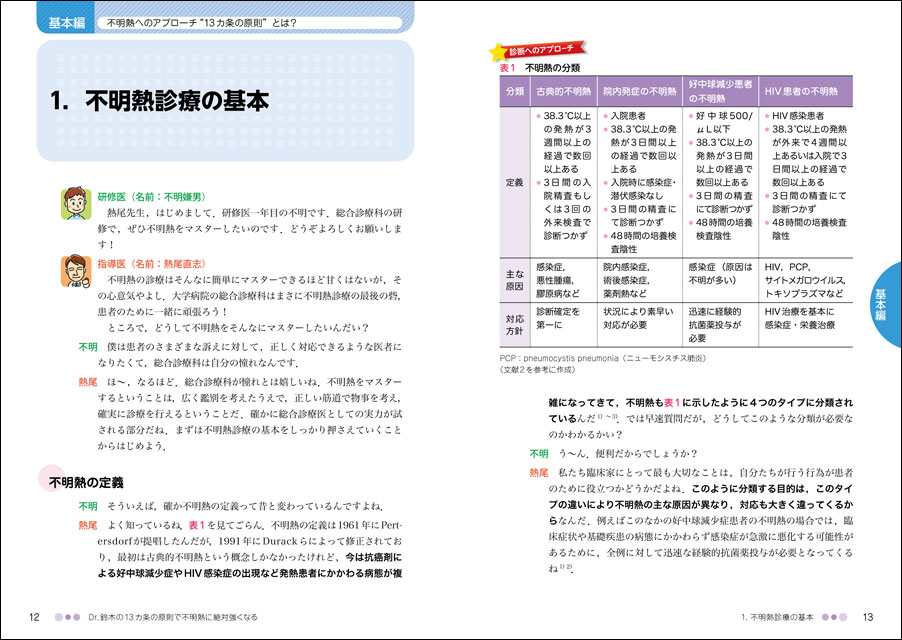Click the 古典的不明熱 table column header
The image size is (902, 640).
point(562,91)
